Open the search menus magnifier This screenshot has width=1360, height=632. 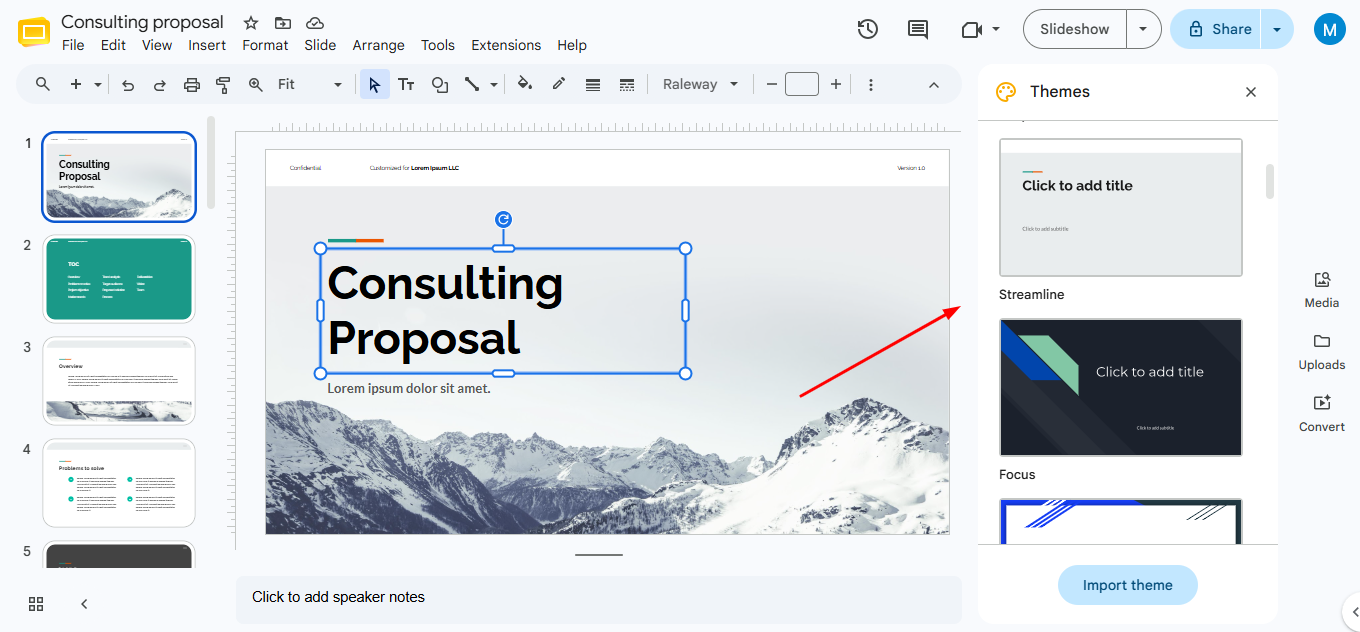43,84
